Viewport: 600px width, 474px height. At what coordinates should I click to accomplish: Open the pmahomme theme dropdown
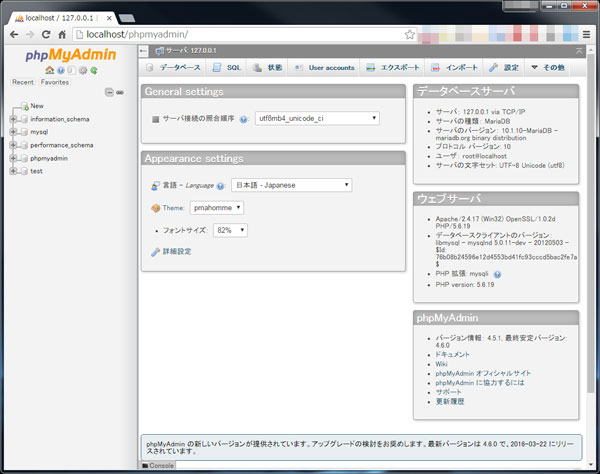(x=217, y=208)
